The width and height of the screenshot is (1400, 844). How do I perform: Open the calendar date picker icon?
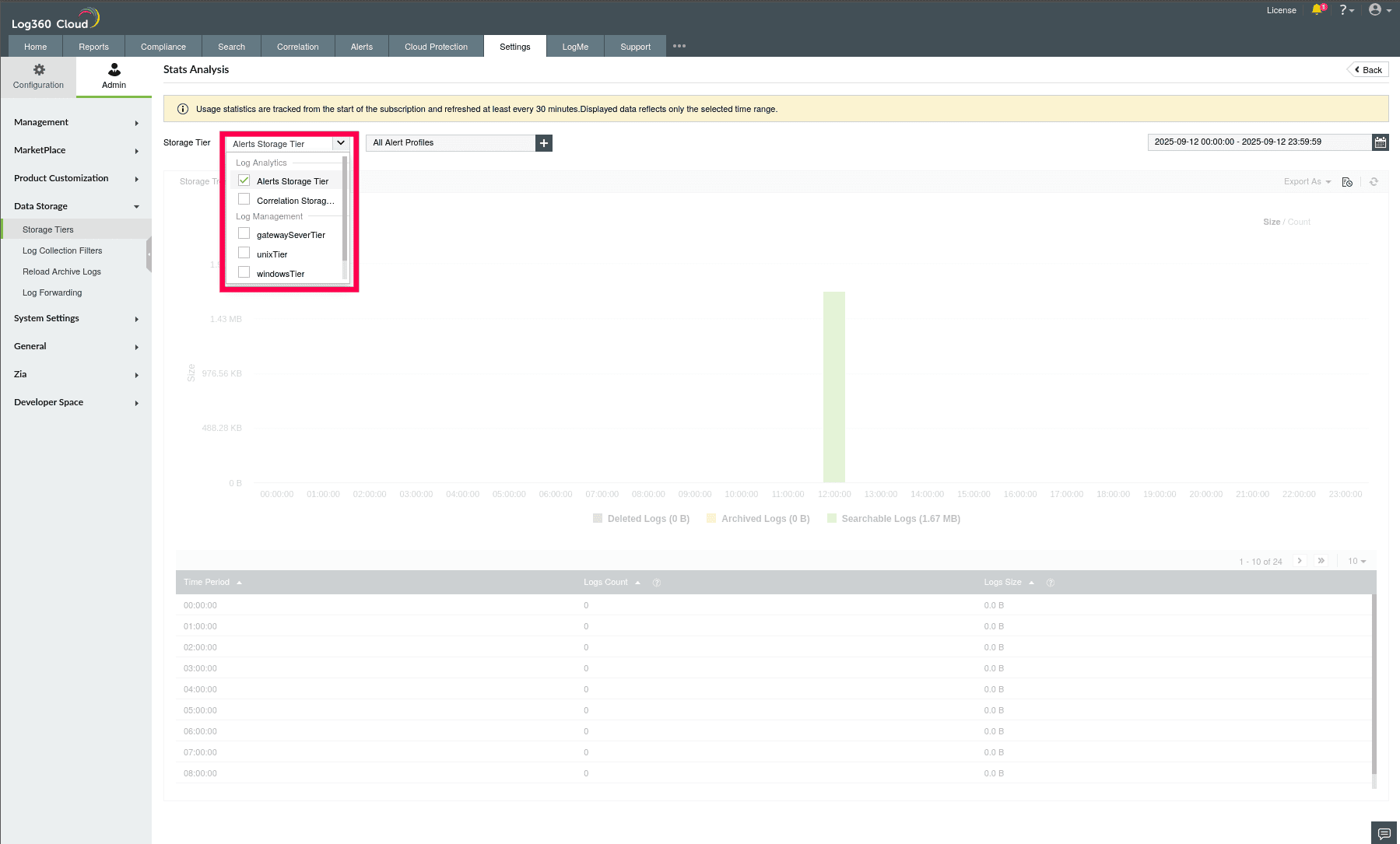pyautogui.click(x=1381, y=142)
